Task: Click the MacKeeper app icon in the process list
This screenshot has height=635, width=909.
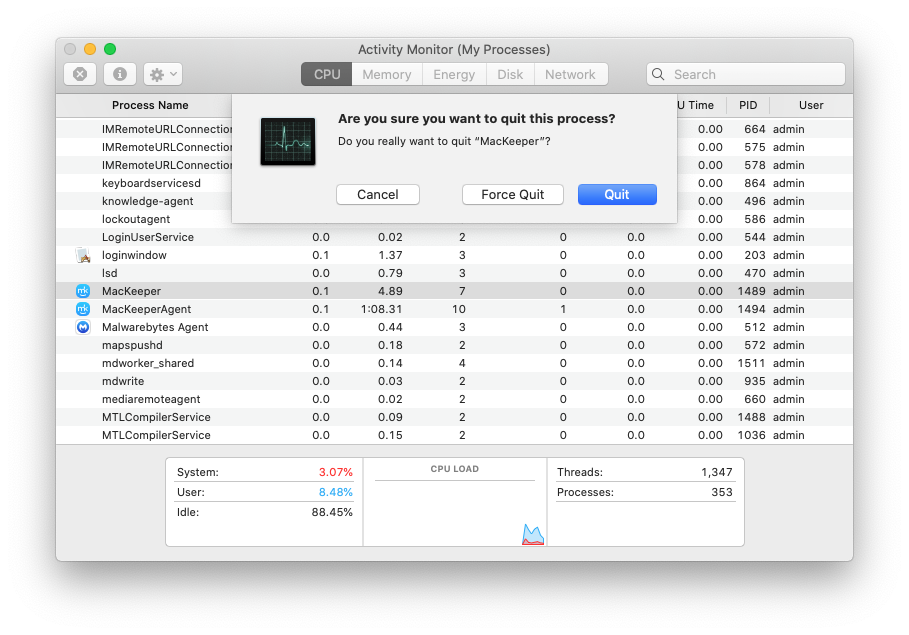Action: click(83, 291)
